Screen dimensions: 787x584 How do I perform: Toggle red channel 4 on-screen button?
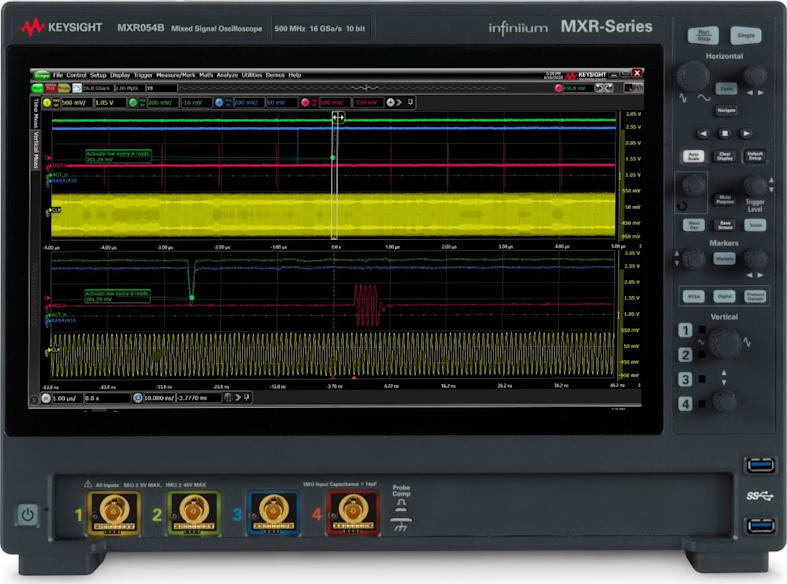tap(305, 102)
